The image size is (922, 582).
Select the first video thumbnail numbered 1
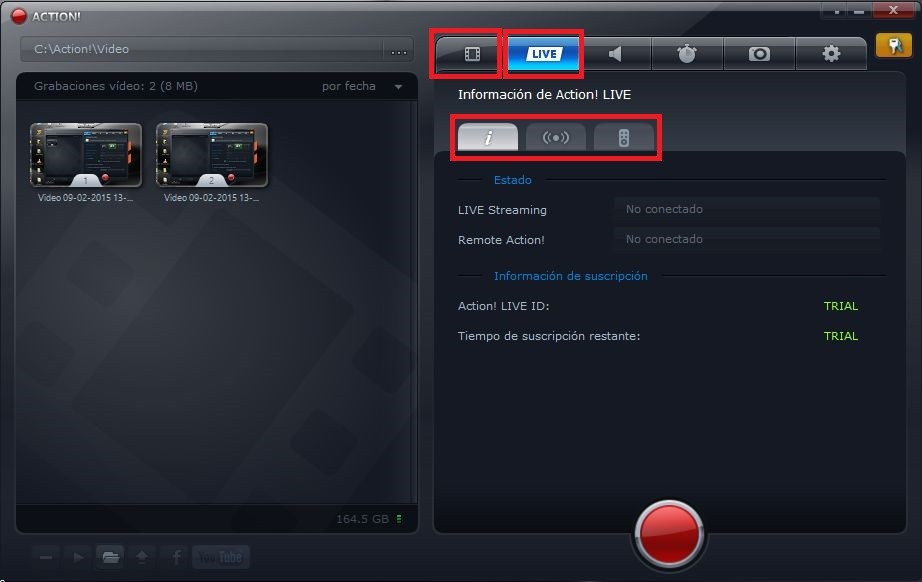pyautogui.click(x=86, y=155)
